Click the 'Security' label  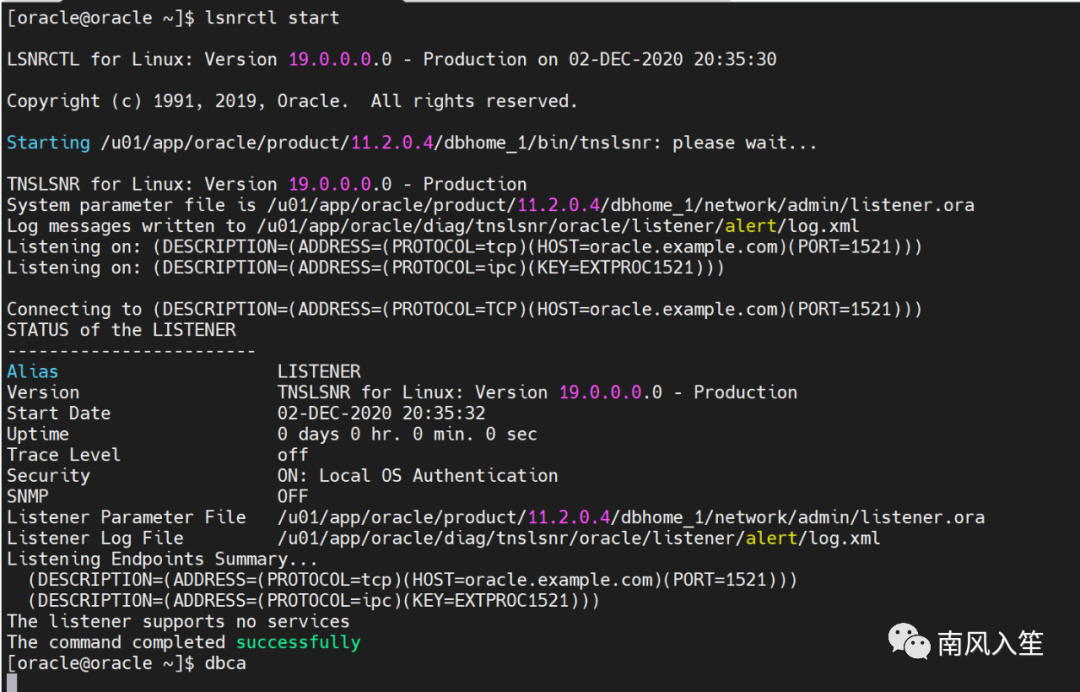point(48,476)
